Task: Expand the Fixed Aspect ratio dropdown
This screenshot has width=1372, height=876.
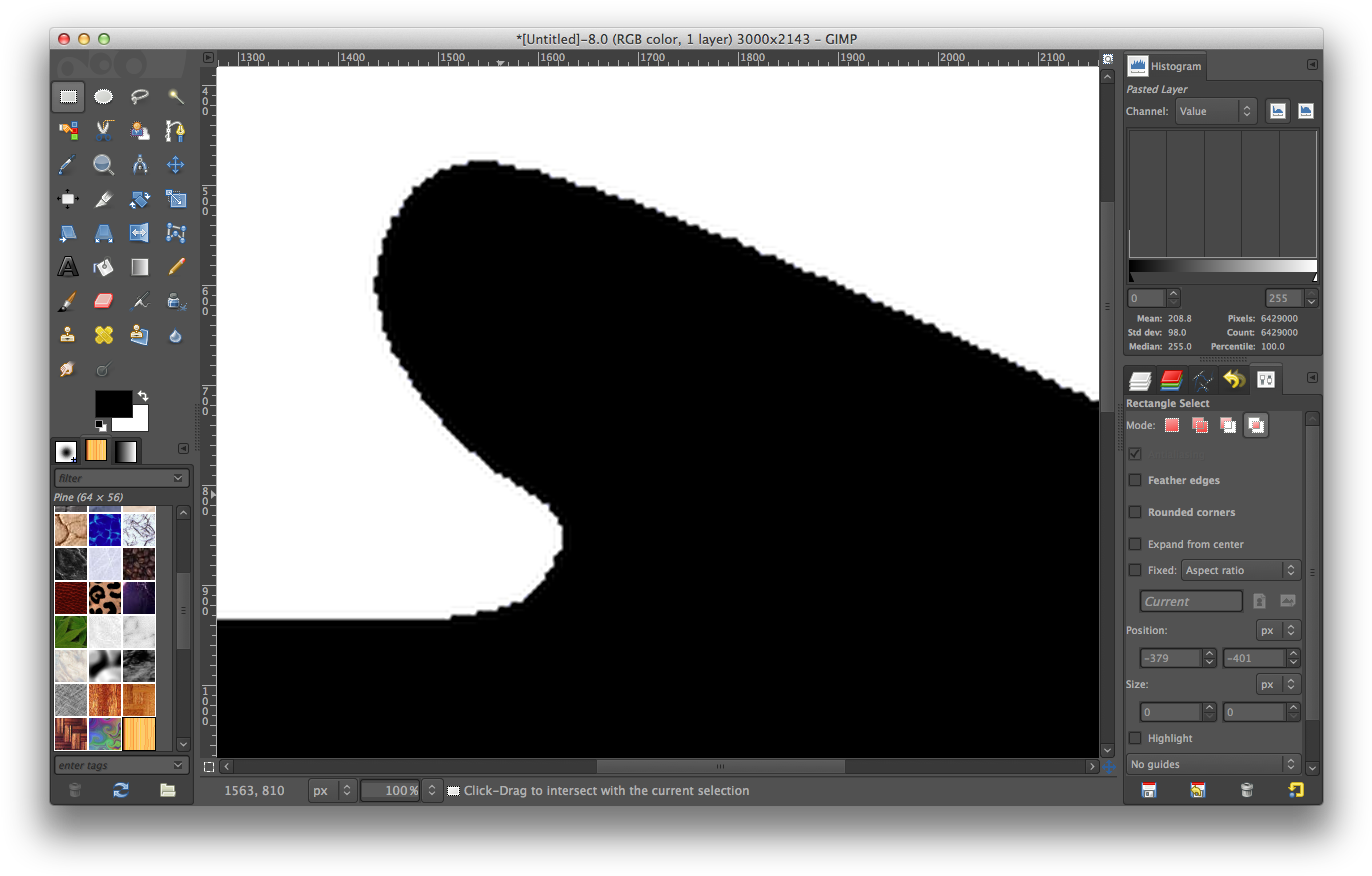Action: pos(1241,570)
